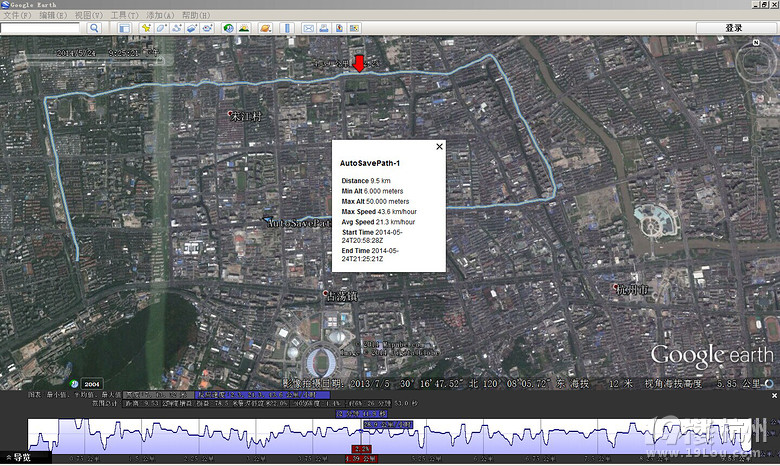Select the blue speed legend bar
This screenshot has width=780, height=466.
[x=263, y=395]
